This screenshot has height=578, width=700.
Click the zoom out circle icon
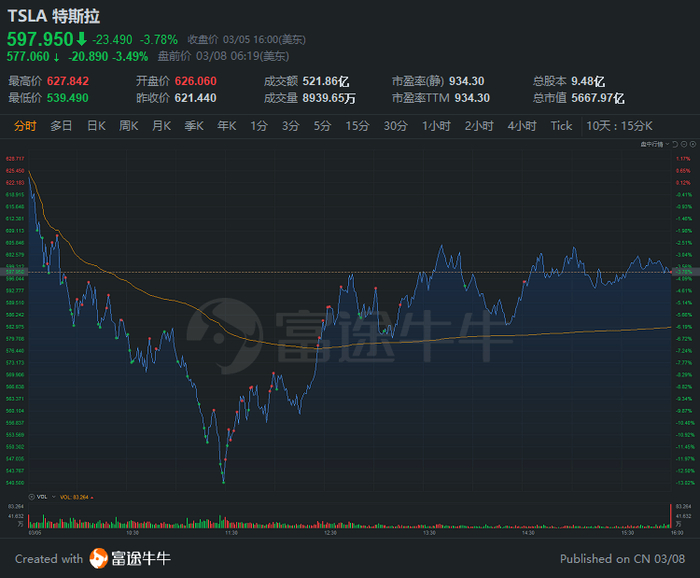[x=684, y=144]
